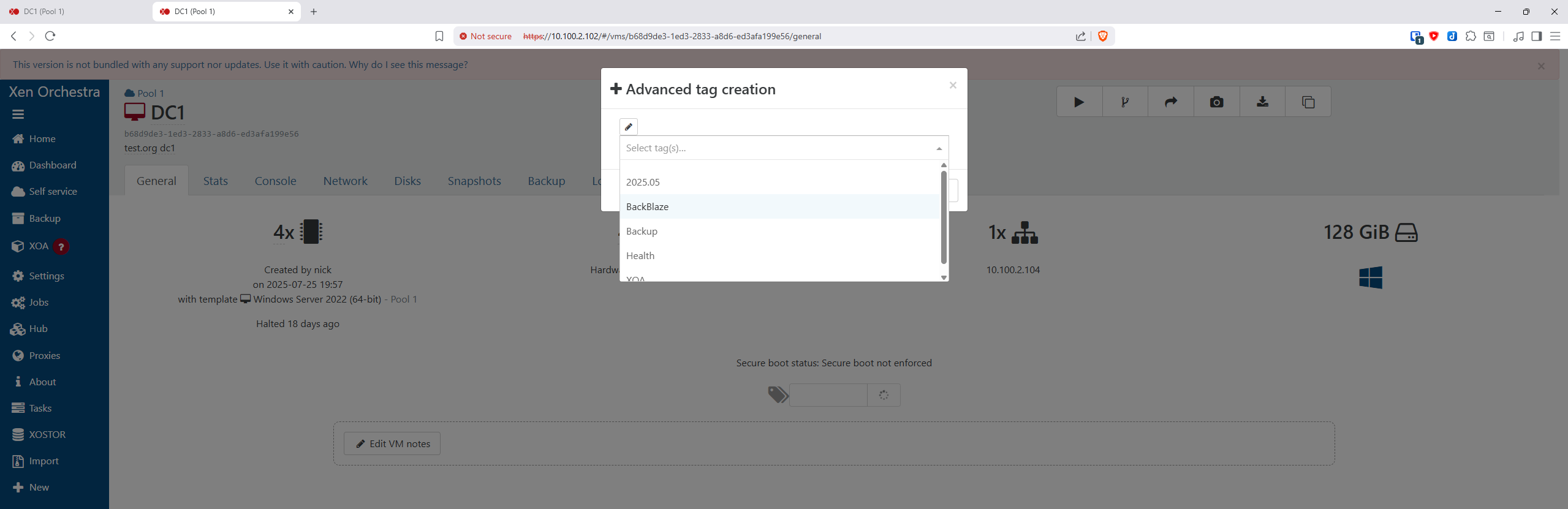Open Import in the sidebar
The height and width of the screenshot is (509, 1568).
pyautogui.click(x=36, y=461)
